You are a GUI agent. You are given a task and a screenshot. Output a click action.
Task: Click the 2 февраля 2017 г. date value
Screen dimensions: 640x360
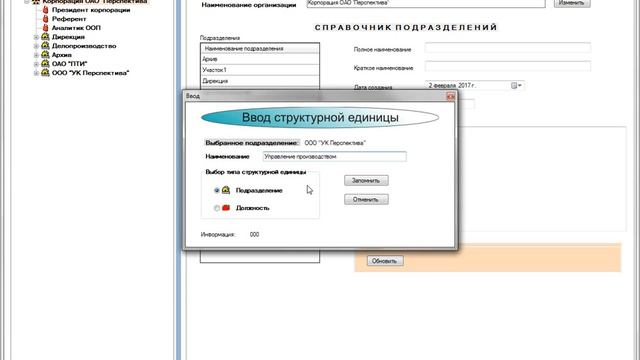pos(452,85)
